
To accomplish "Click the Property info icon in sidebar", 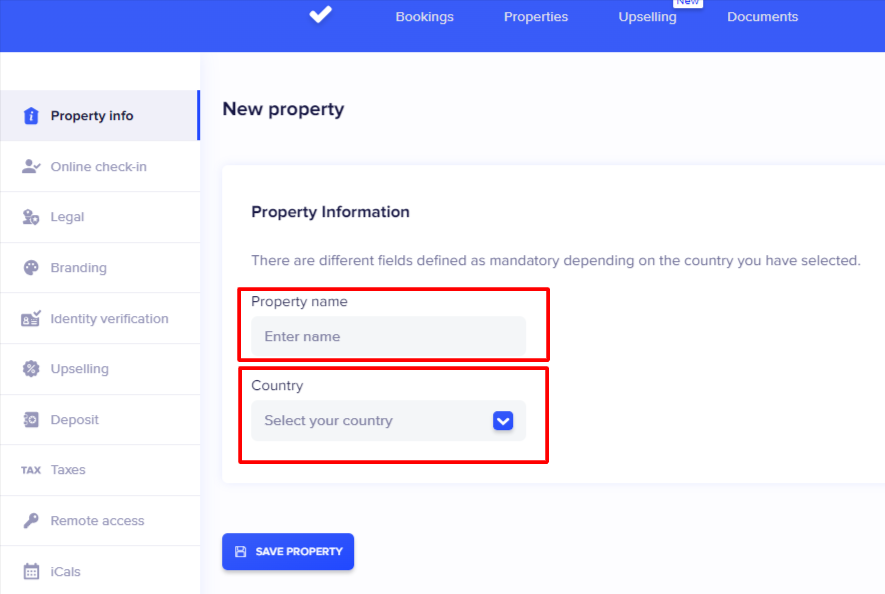I will tap(31, 116).
